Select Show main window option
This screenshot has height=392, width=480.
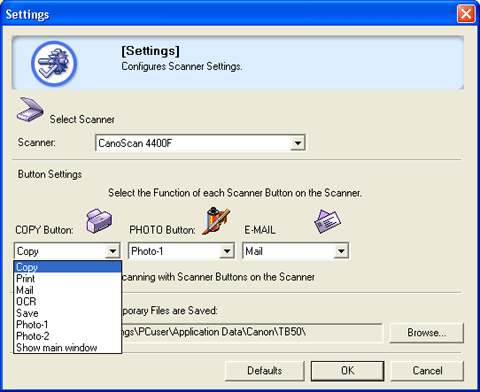click(67, 347)
